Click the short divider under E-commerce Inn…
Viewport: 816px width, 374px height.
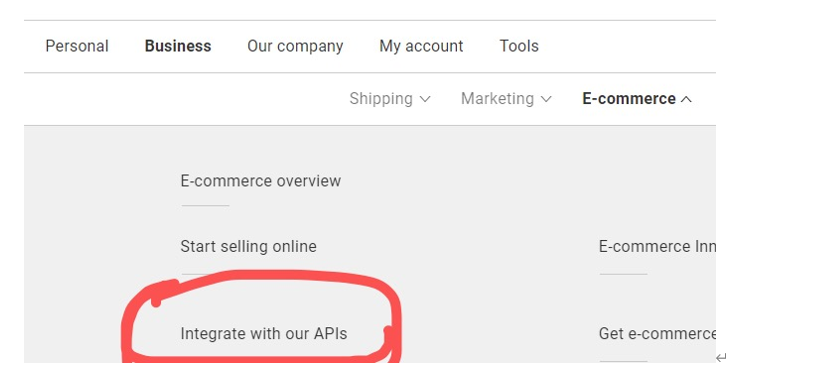point(623,274)
